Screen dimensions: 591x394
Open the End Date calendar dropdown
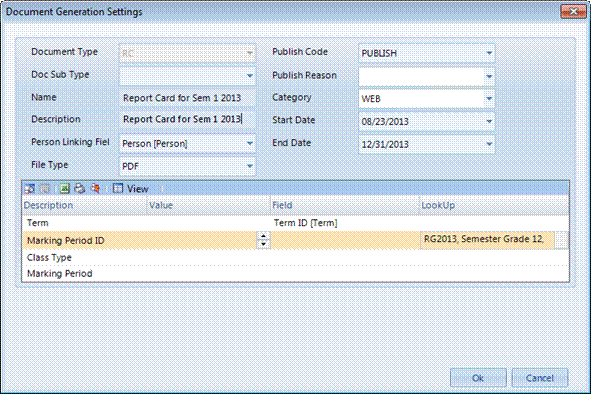point(489,144)
